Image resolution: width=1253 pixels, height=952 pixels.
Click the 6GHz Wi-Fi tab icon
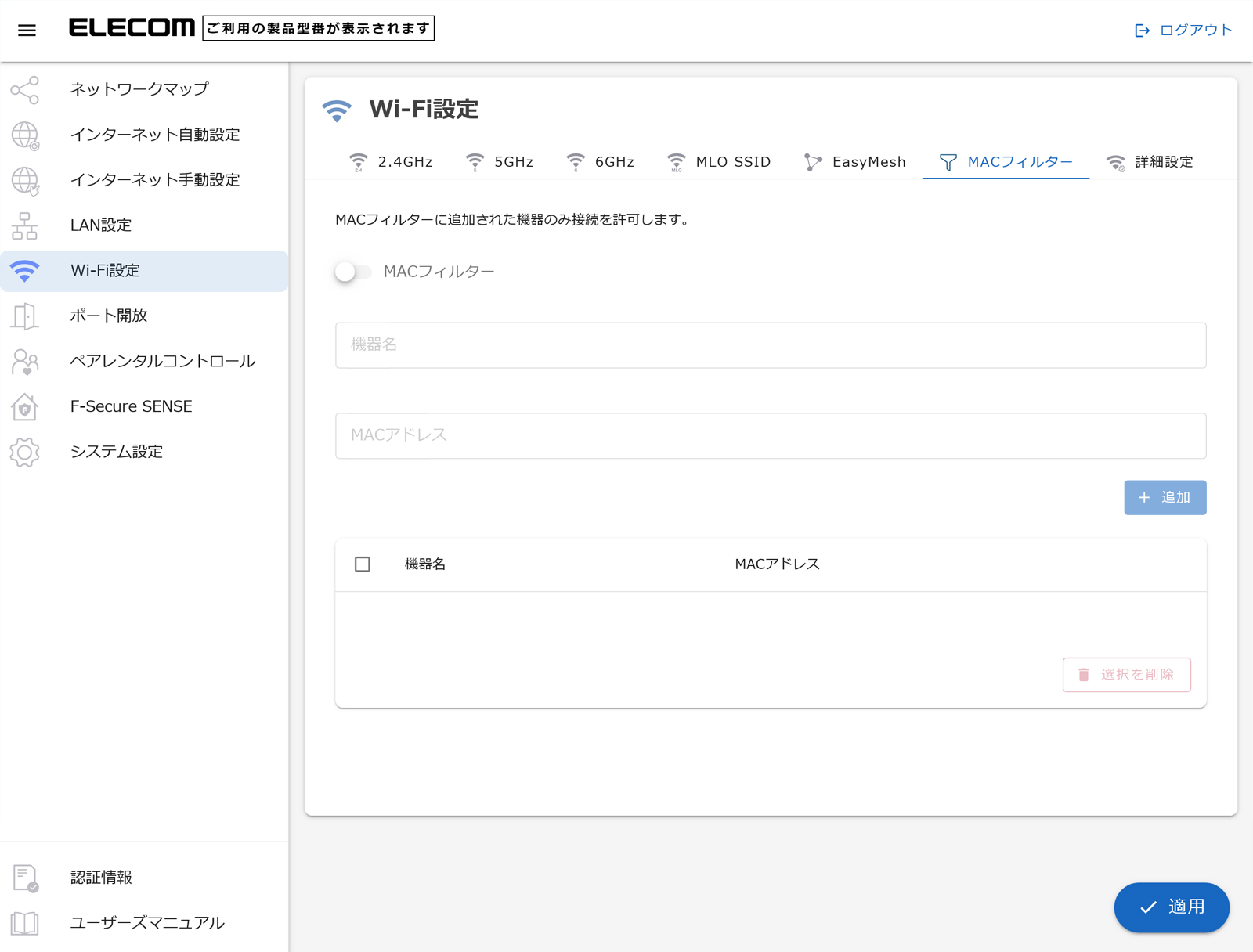point(576,162)
